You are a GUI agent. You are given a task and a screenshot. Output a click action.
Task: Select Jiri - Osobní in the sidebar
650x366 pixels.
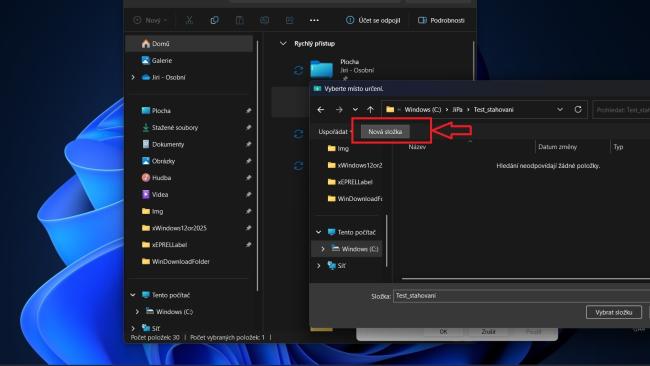[x=163, y=77]
